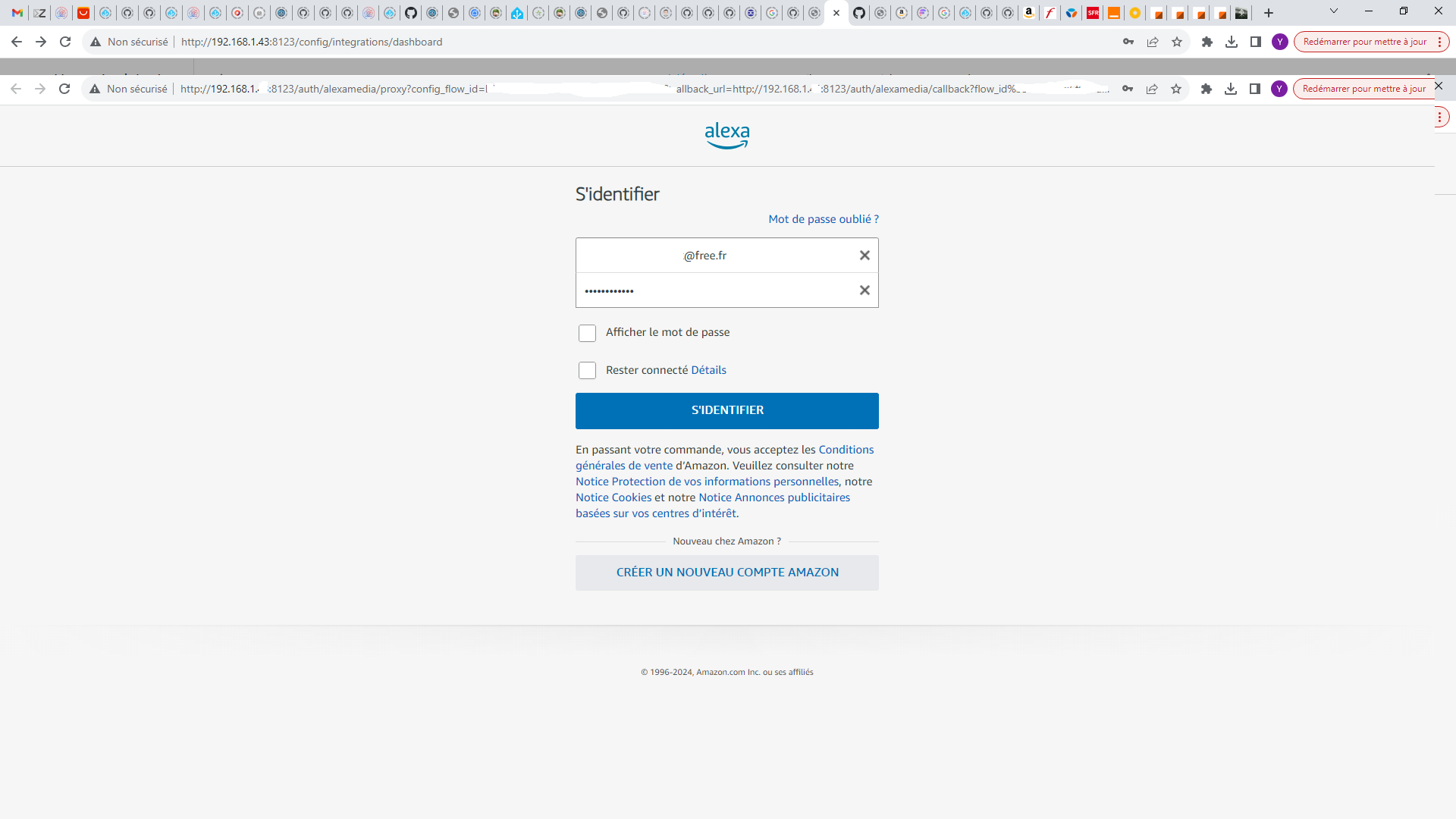The image size is (1456, 819).
Task: Switch to the Free red f tab
Action: point(1050,13)
